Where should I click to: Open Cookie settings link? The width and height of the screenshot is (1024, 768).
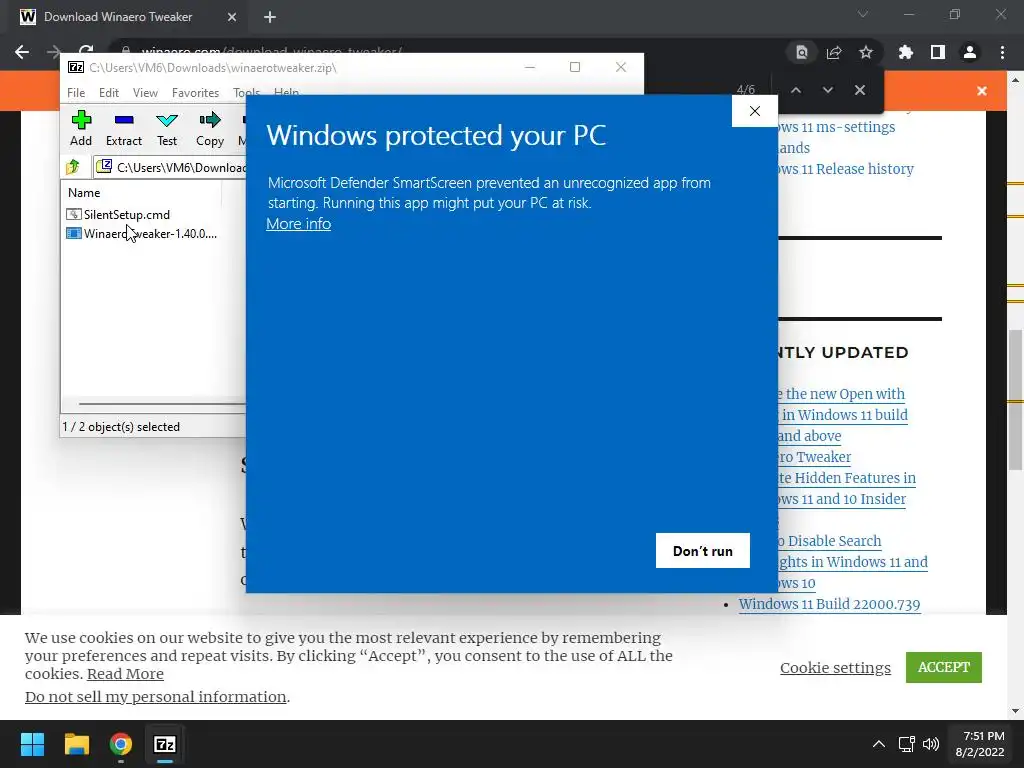[x=835, y=667]
